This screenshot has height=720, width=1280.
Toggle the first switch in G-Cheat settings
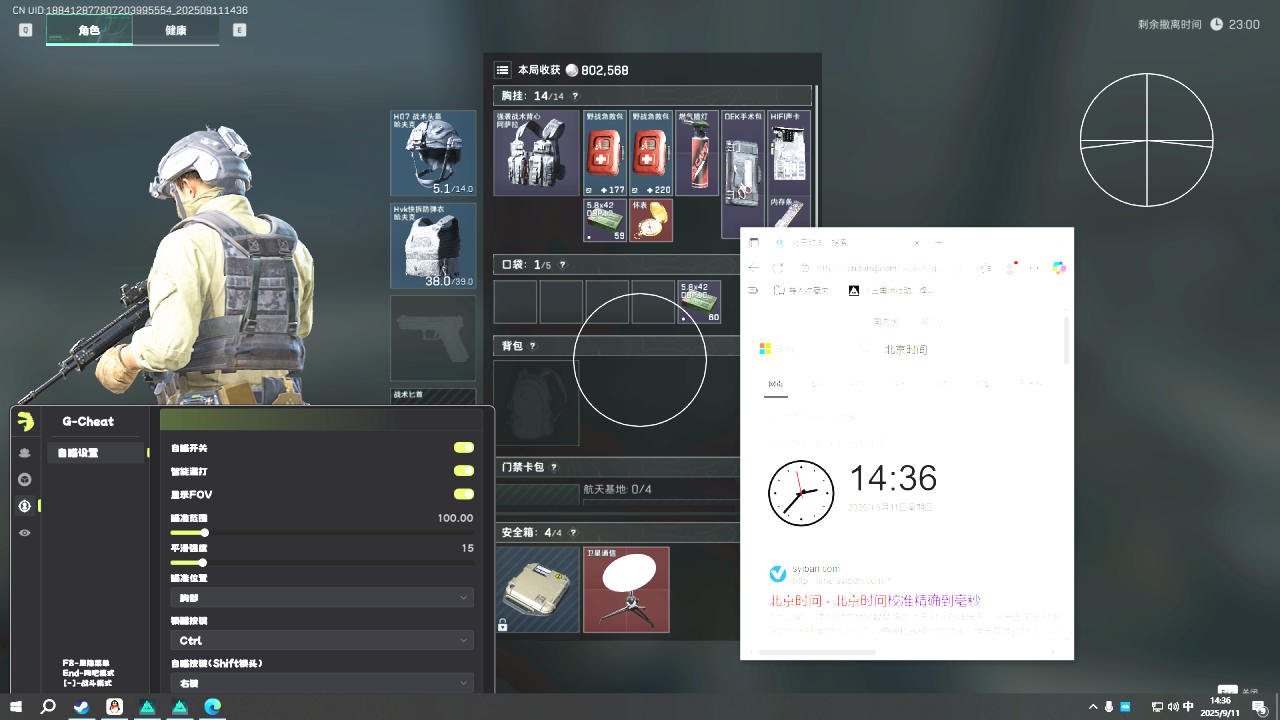[463, 448]
